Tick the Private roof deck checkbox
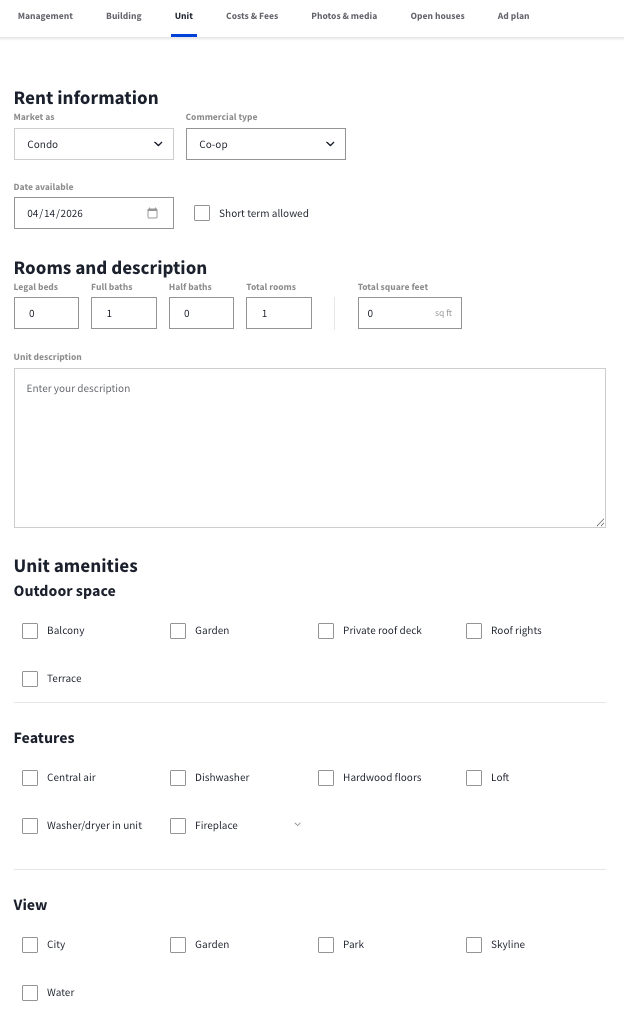Screen dimensions: 624x1028 (326, 631)
